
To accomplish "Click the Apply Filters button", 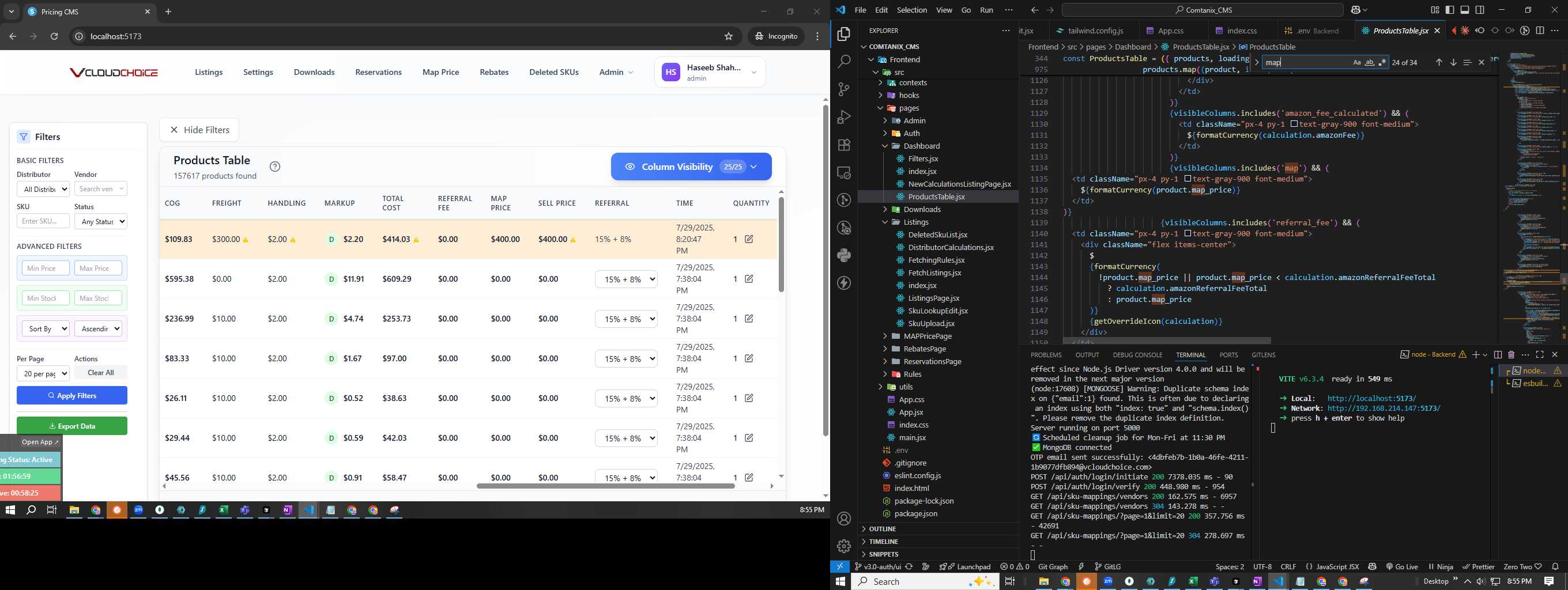I will (72, 395).
